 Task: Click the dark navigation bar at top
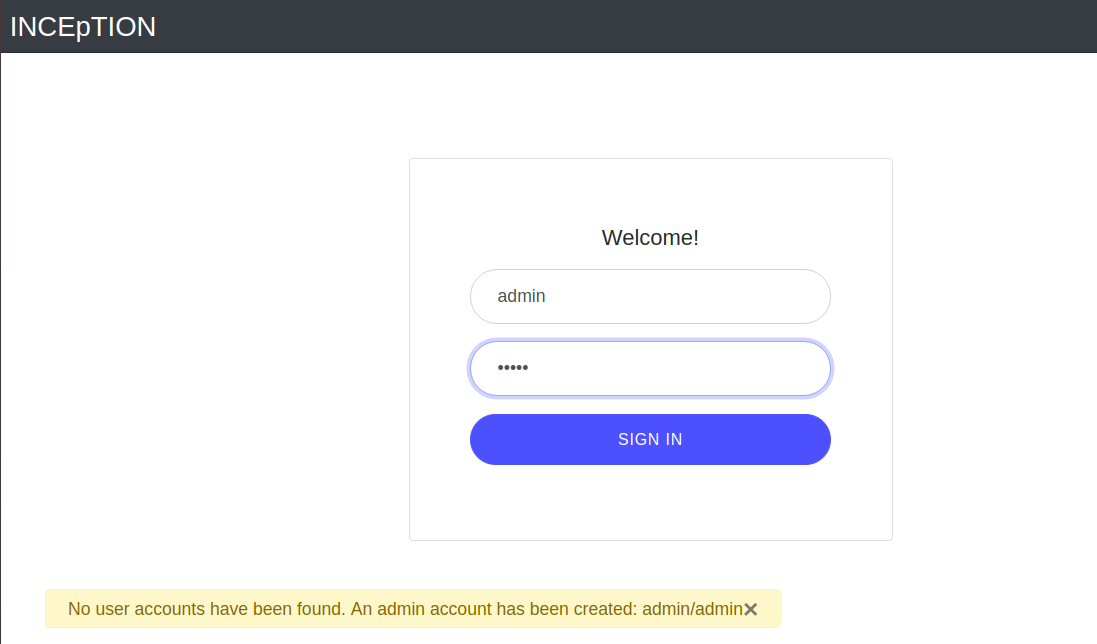click(600, 26)
